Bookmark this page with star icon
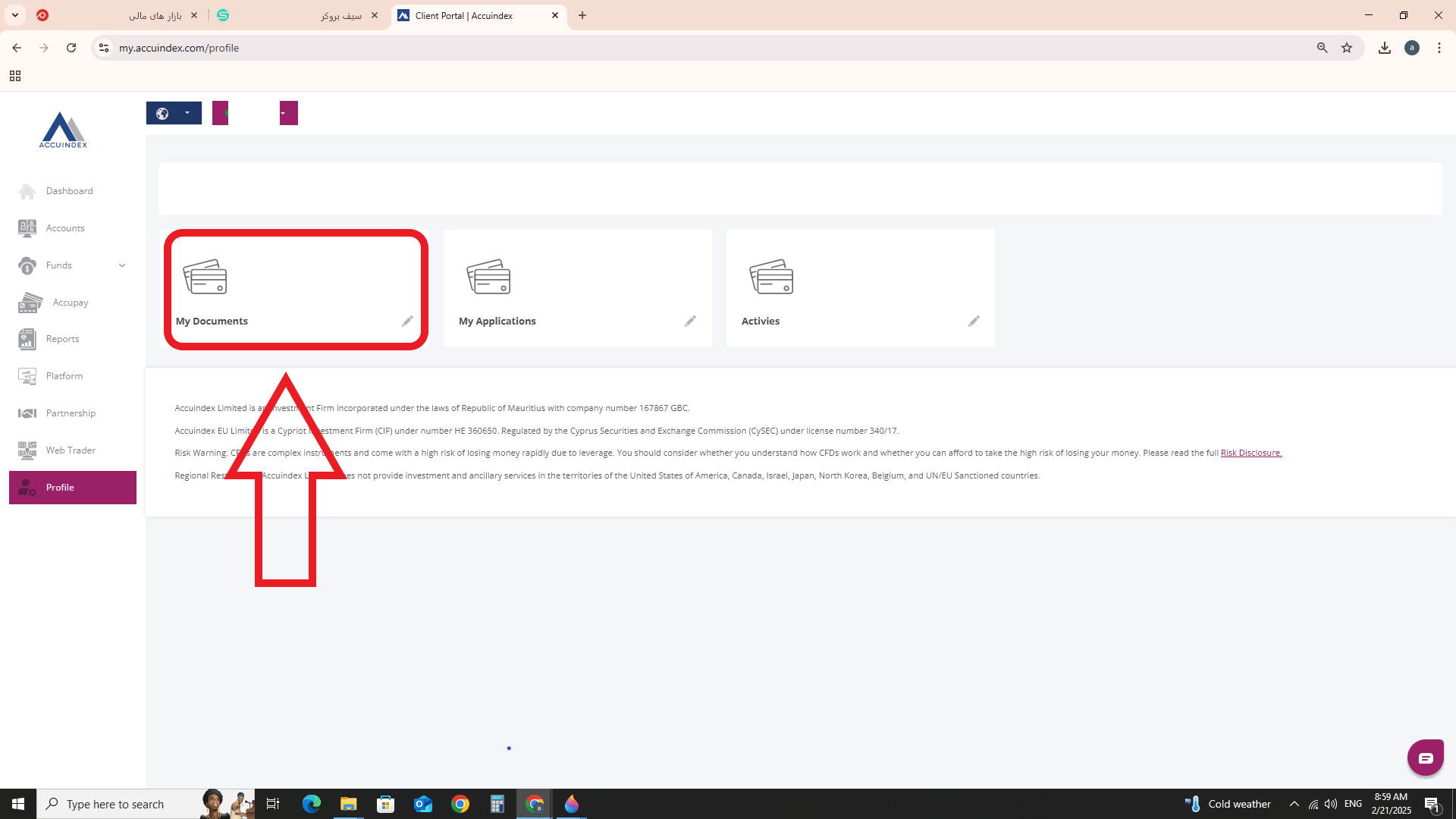 click(1347, 48)
